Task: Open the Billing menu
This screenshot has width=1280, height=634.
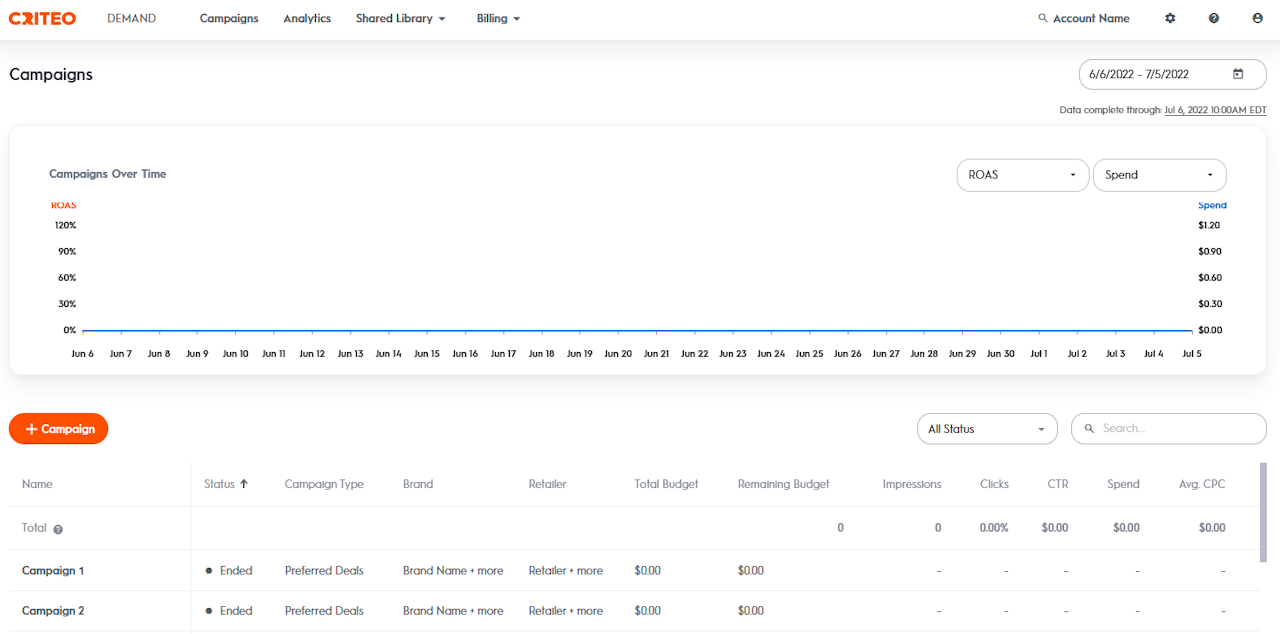Action: coord(498,18)
